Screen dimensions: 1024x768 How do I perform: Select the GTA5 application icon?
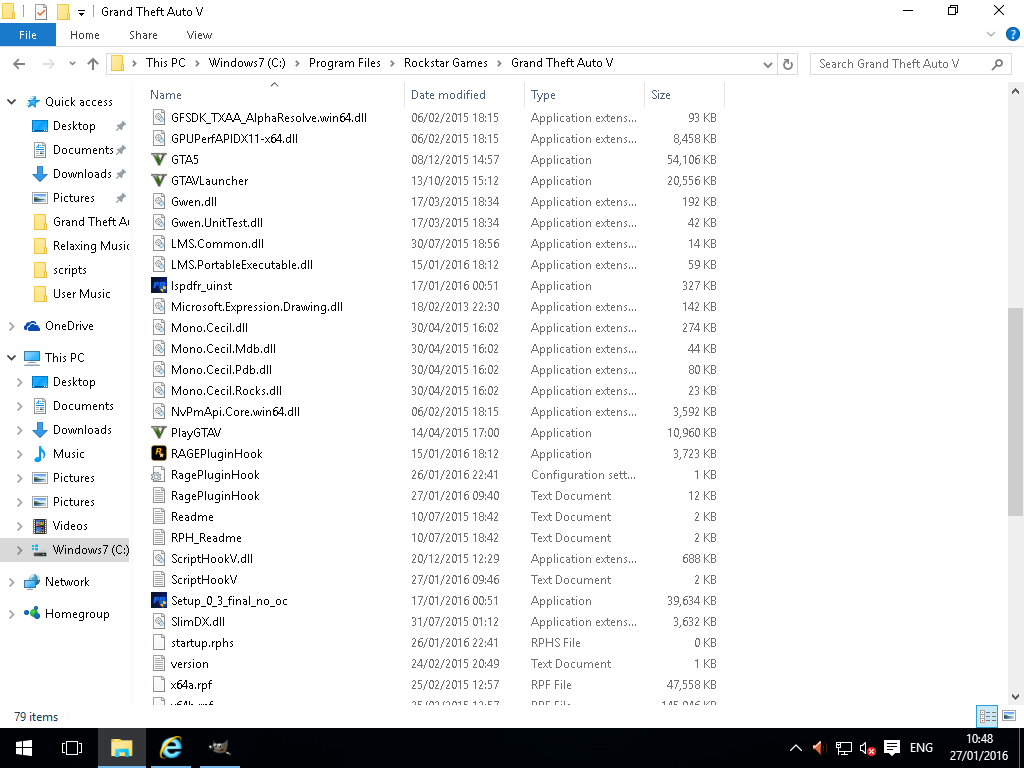click(158, 160)
